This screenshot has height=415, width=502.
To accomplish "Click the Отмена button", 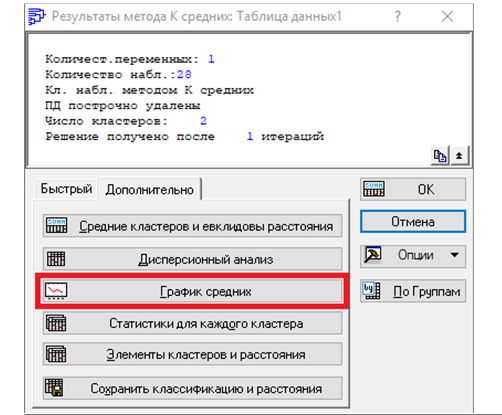I will [x=413, y=221].
